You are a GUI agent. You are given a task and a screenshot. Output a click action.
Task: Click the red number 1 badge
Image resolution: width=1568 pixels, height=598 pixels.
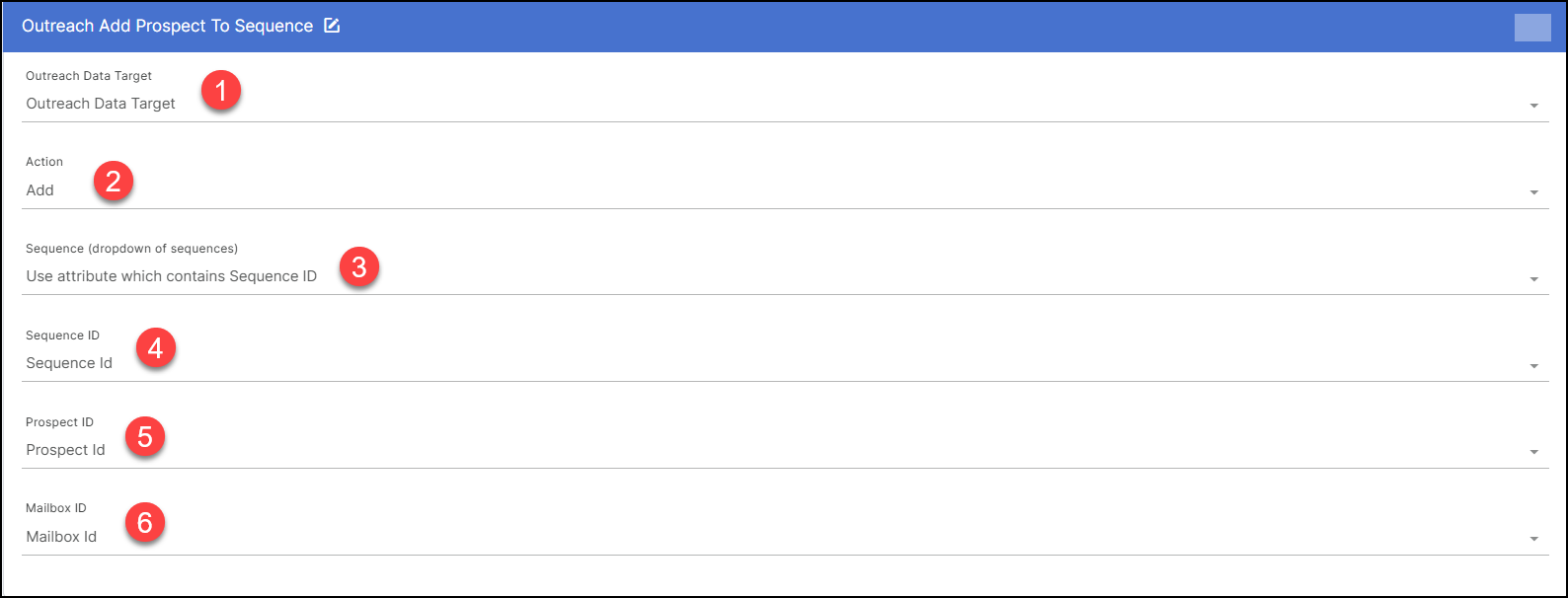click(x=221, y=92)
